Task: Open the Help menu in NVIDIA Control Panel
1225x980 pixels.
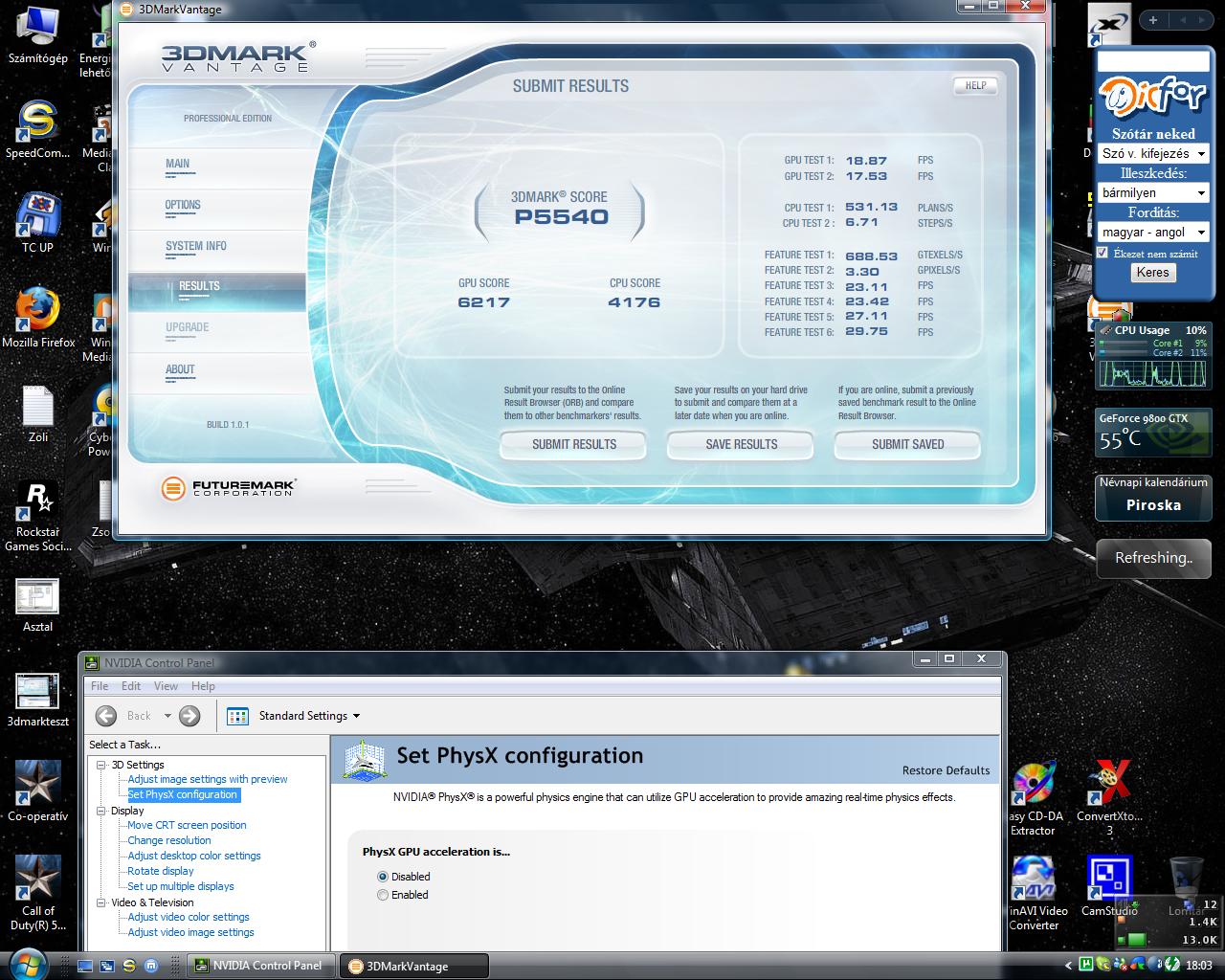Action: (x=203, y=686)
